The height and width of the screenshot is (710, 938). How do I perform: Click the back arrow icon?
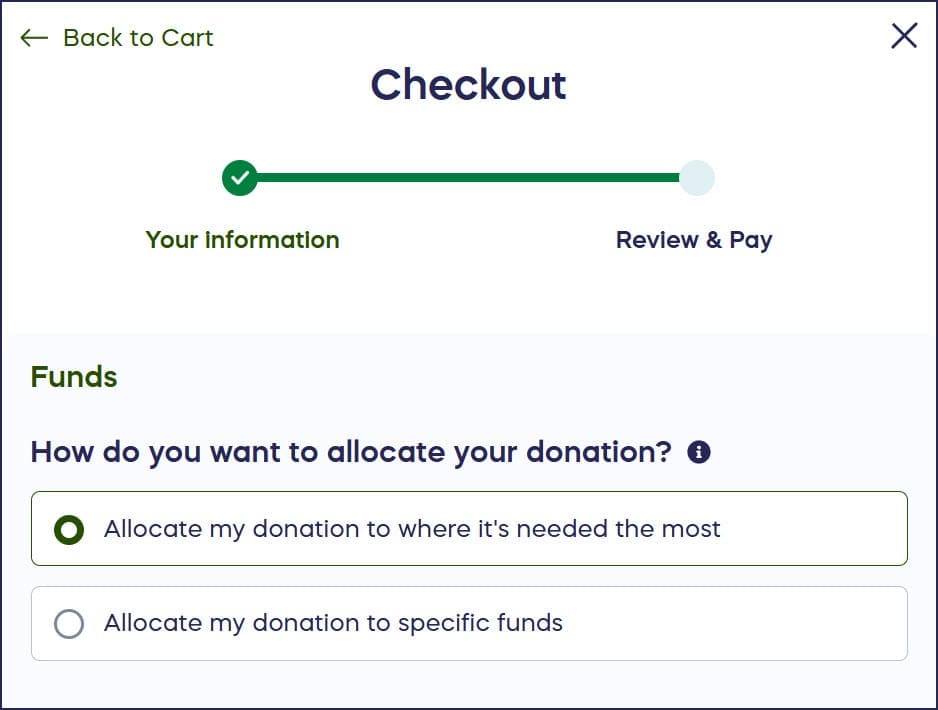tap(34, 38)
